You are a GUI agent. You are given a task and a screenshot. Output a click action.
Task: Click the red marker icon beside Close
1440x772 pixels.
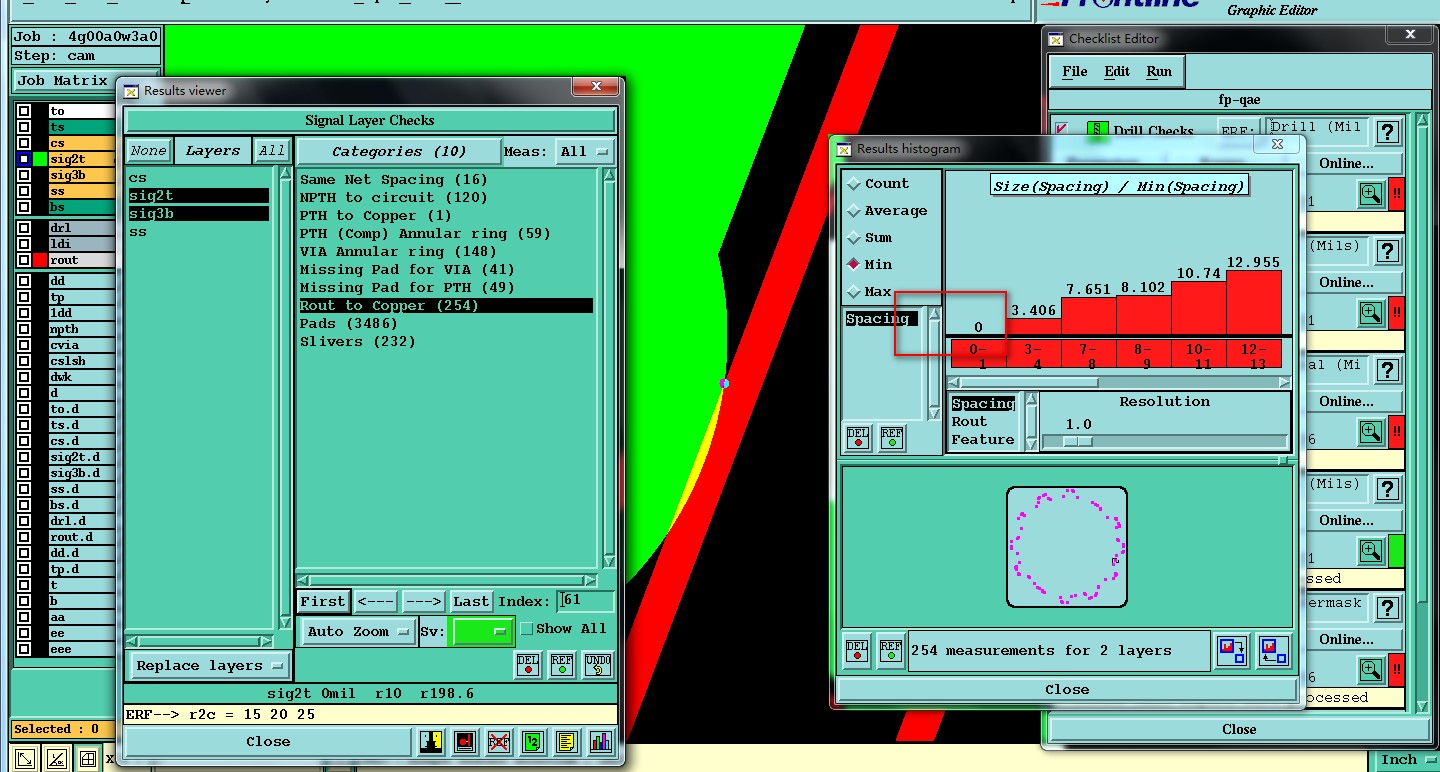pos(465,742)
